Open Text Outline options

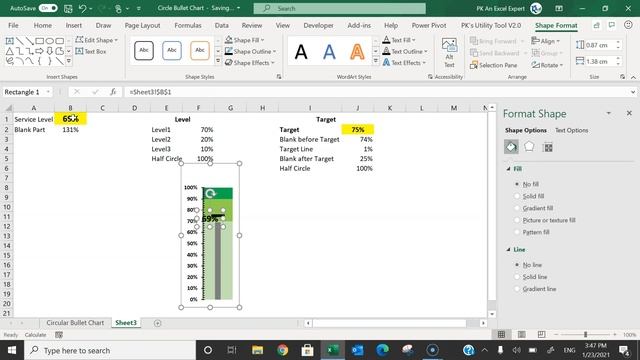click(405, 51)
